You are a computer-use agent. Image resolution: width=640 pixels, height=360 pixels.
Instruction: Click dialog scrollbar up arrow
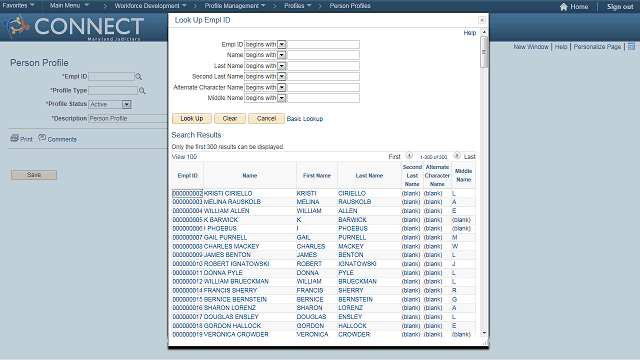[484, 32]
